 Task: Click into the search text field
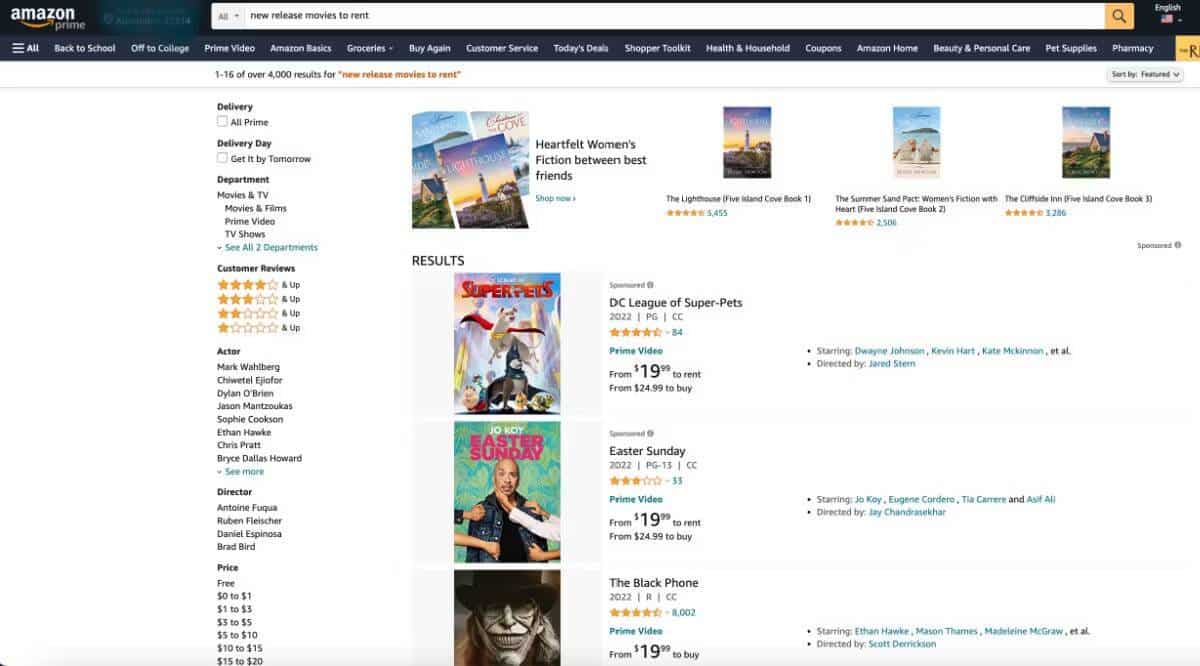coord(670,16)
